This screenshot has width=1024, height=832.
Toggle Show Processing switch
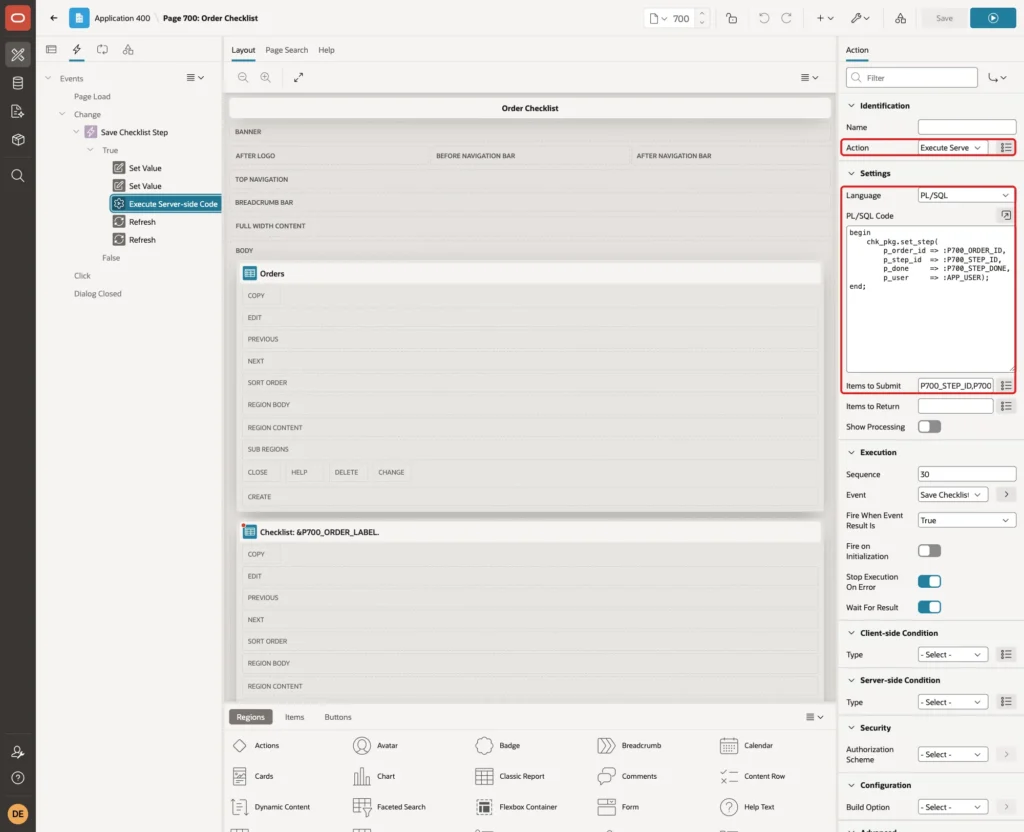click(929, 426)
